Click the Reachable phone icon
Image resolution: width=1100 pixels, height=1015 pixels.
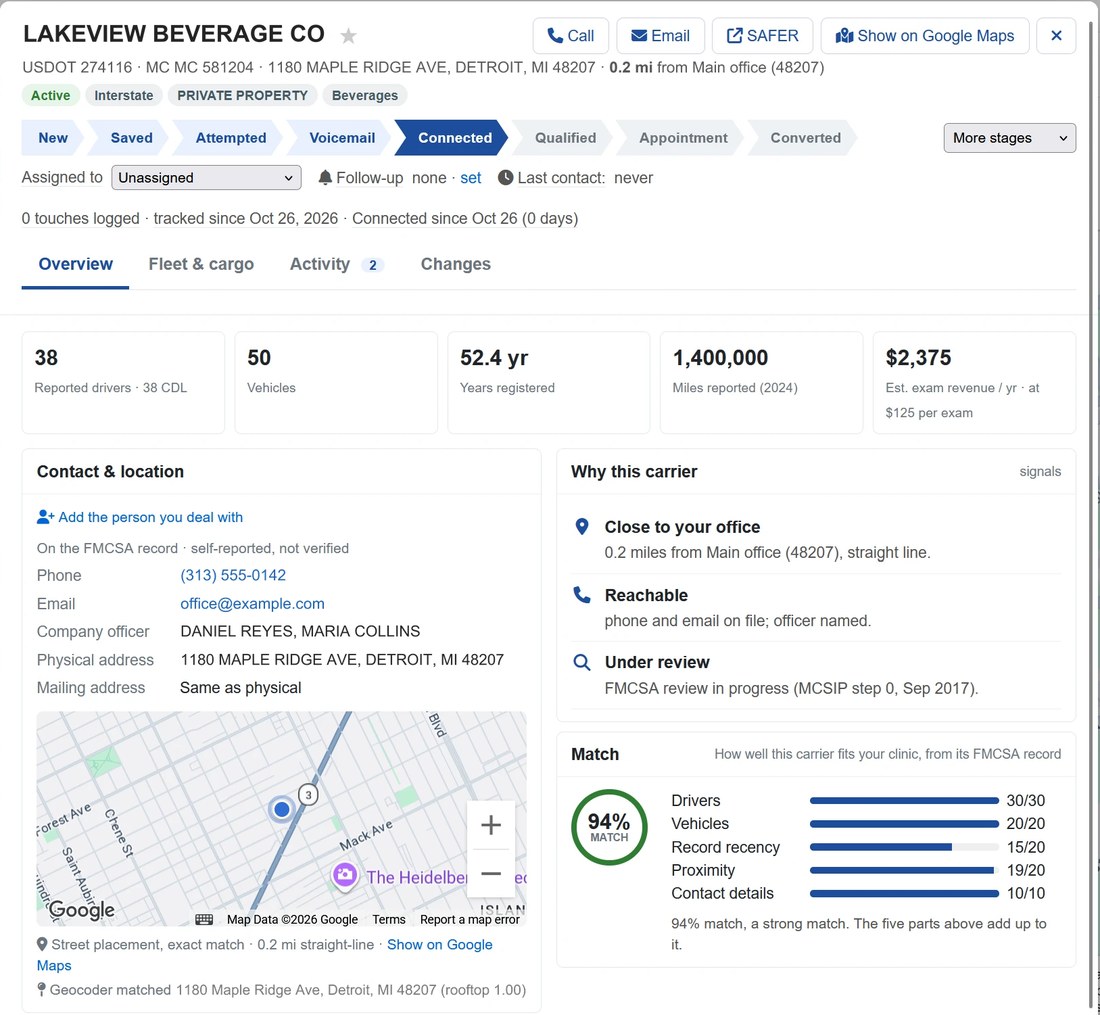(x=582, y=595)
